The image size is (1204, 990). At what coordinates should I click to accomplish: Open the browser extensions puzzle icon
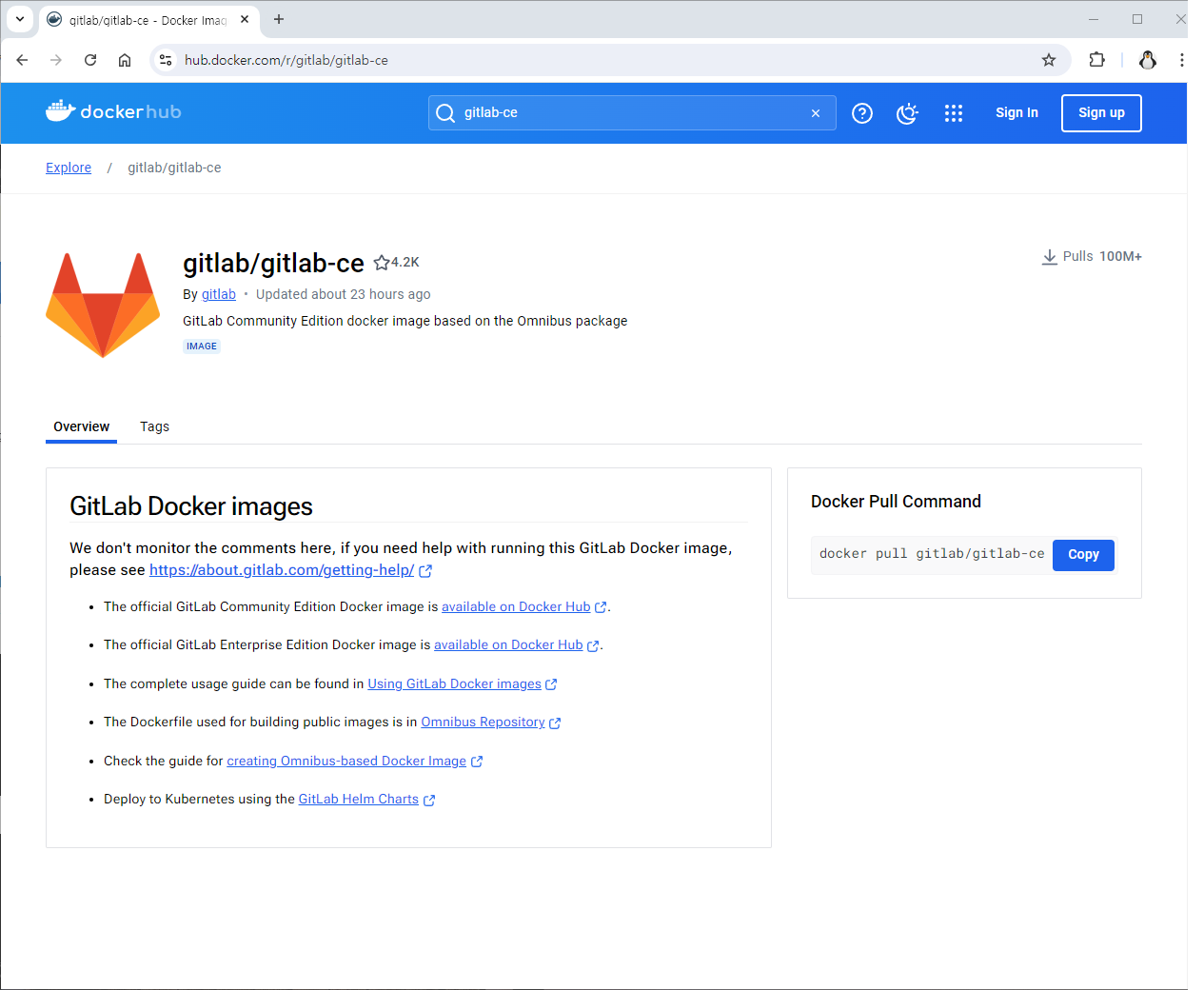tap(1096, 60)
